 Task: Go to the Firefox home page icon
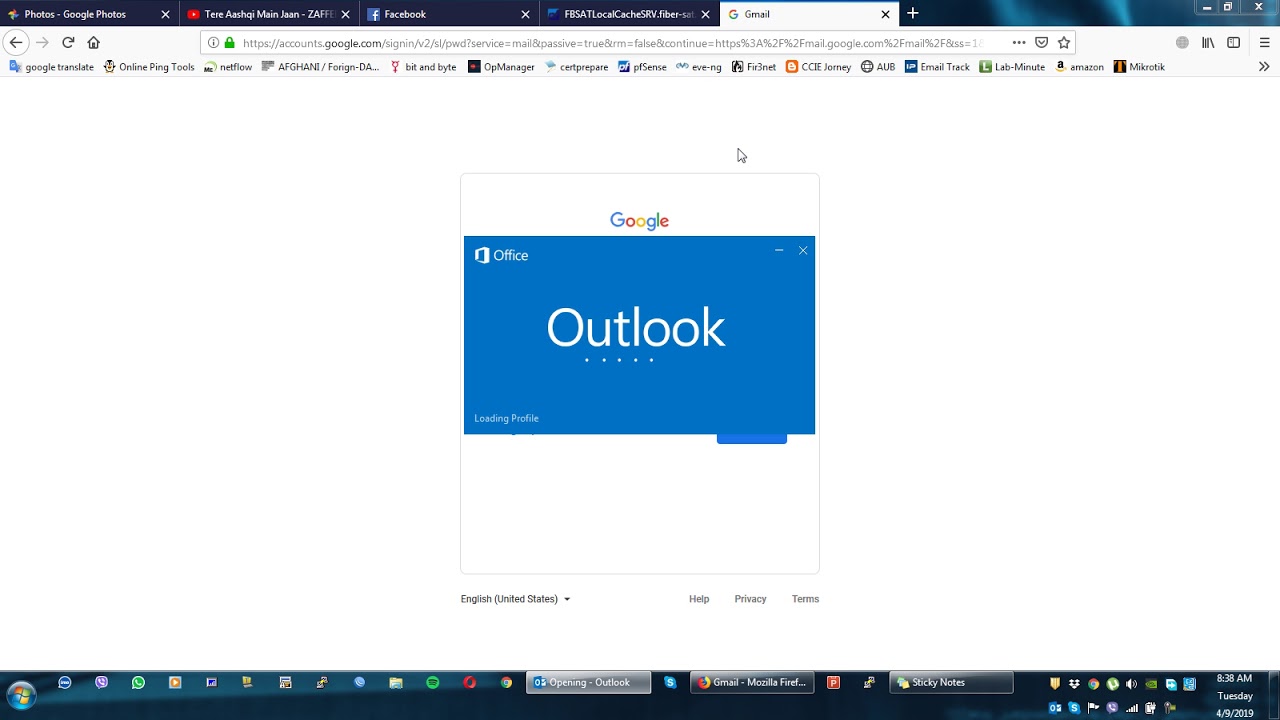pos(94,43)
